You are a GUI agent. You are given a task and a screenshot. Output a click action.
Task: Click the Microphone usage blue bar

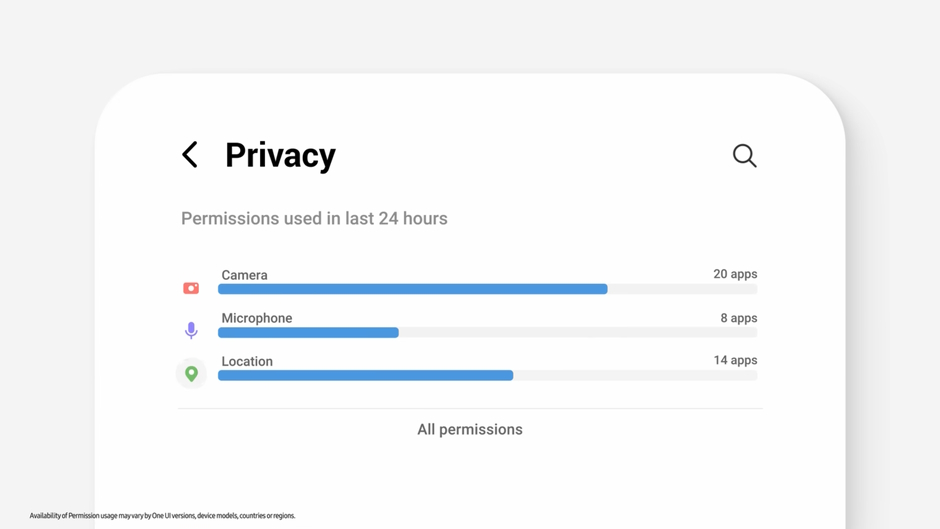pyautogui.click(x=308, y=333)
